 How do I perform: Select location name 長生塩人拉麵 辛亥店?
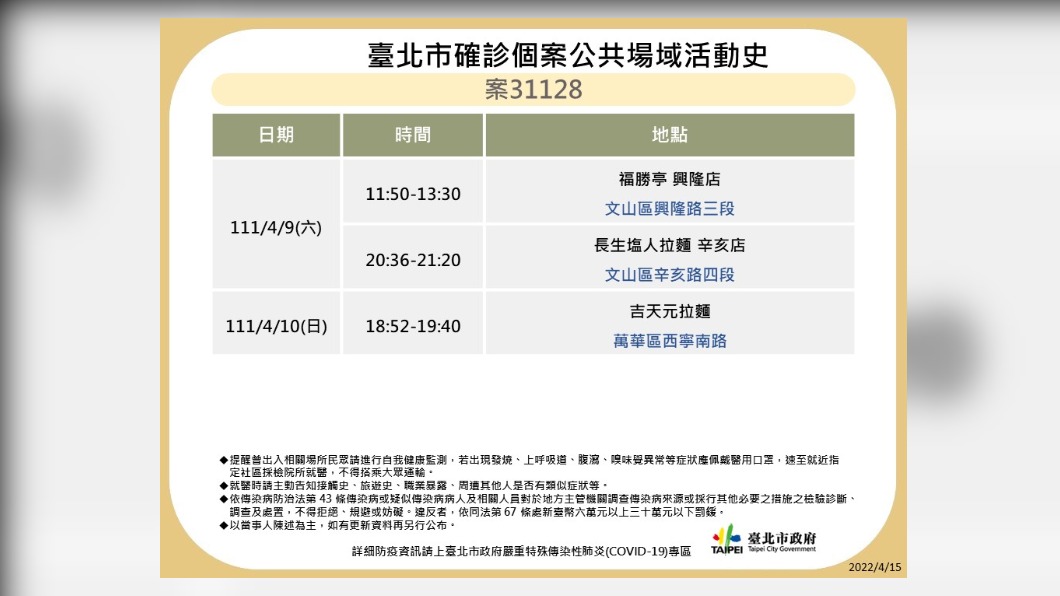point(669,245)
